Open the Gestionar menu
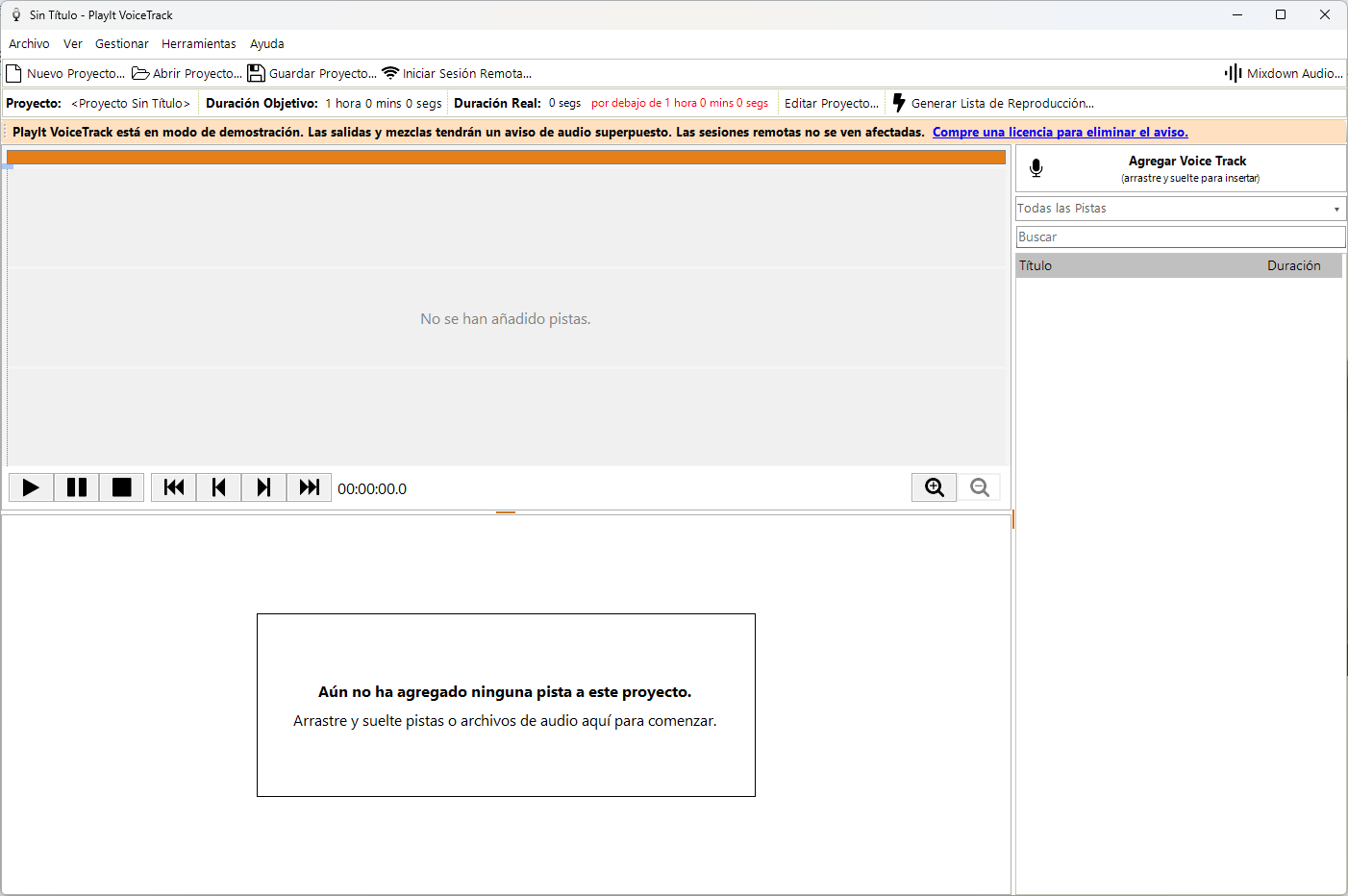Screen dimensions: 1348x896 click(x=122, y=44)
